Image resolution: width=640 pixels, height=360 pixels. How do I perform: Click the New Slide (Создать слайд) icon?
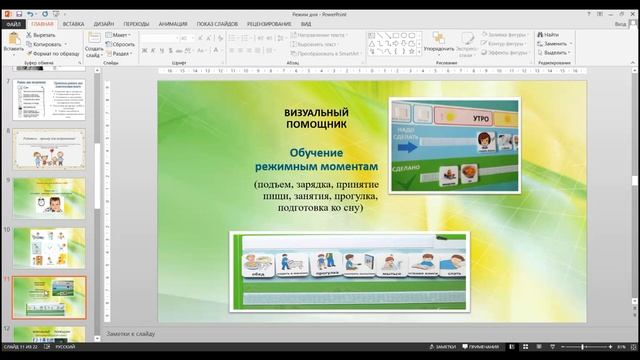(94, 38)
